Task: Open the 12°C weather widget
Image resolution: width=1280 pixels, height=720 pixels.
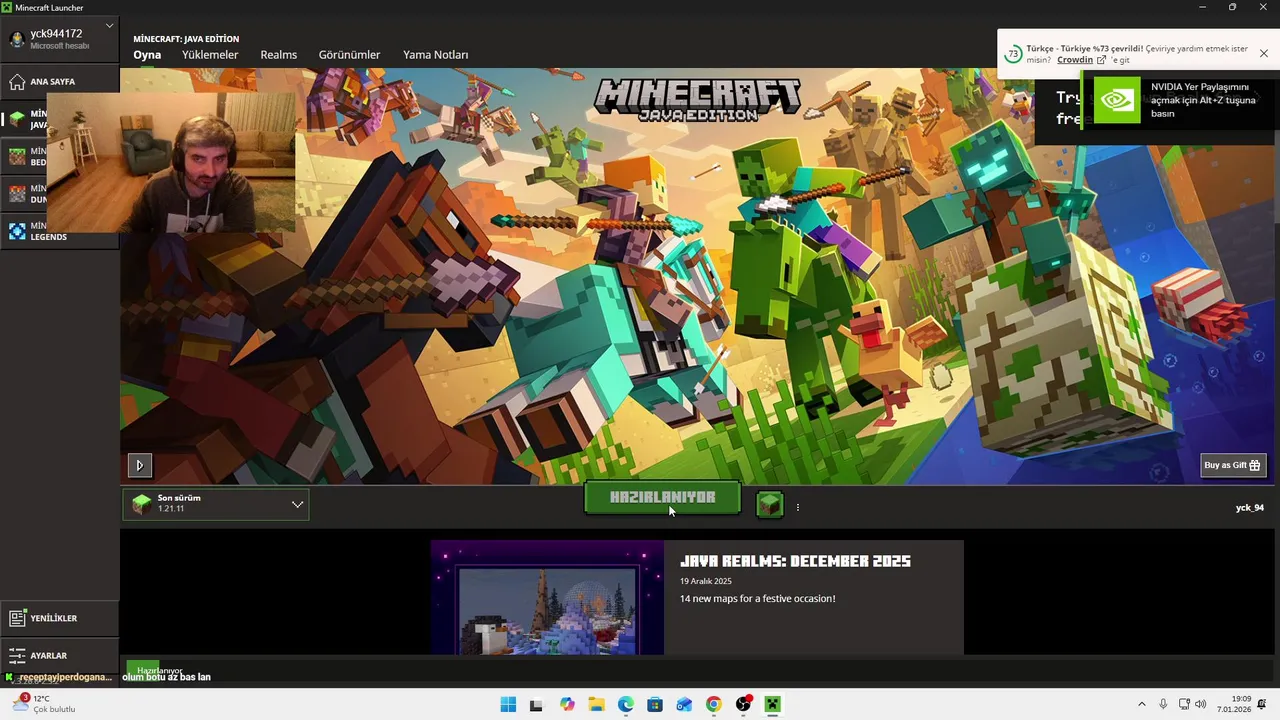Action: (45, 704)
